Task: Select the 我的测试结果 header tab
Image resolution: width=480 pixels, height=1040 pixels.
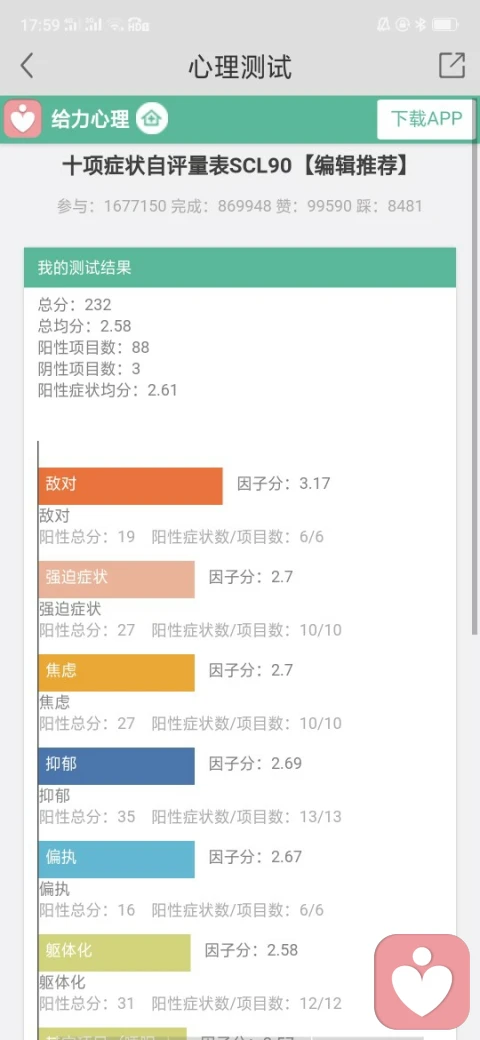Action: click(240, 267)
